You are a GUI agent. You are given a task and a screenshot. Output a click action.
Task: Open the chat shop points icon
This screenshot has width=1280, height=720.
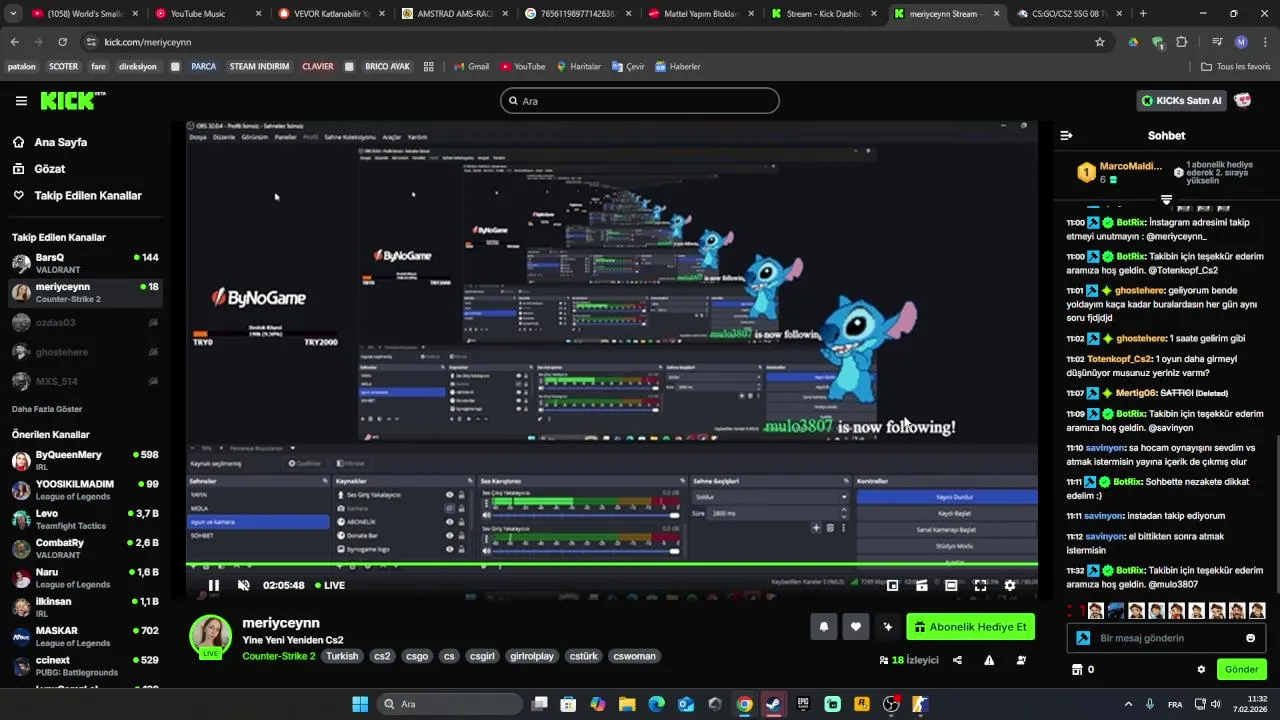[x=1077, y=669]
